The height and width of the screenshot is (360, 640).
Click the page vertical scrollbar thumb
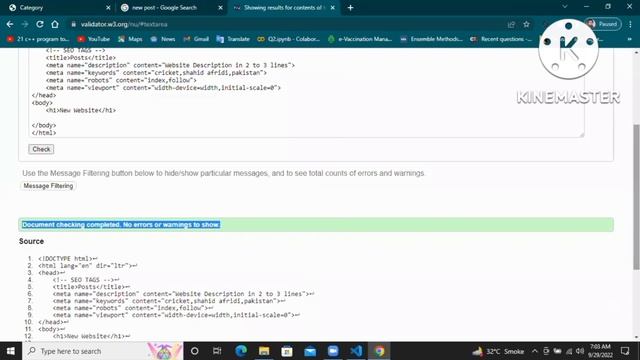click(636, 196)
